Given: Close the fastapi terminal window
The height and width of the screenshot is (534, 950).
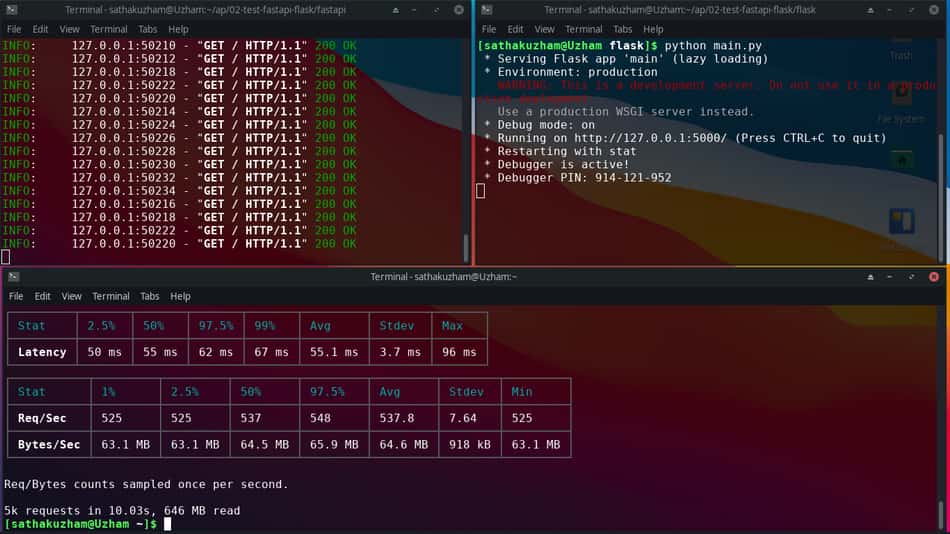Looking at the screenshot, I should pyautogui.click(x=459, y=10).
